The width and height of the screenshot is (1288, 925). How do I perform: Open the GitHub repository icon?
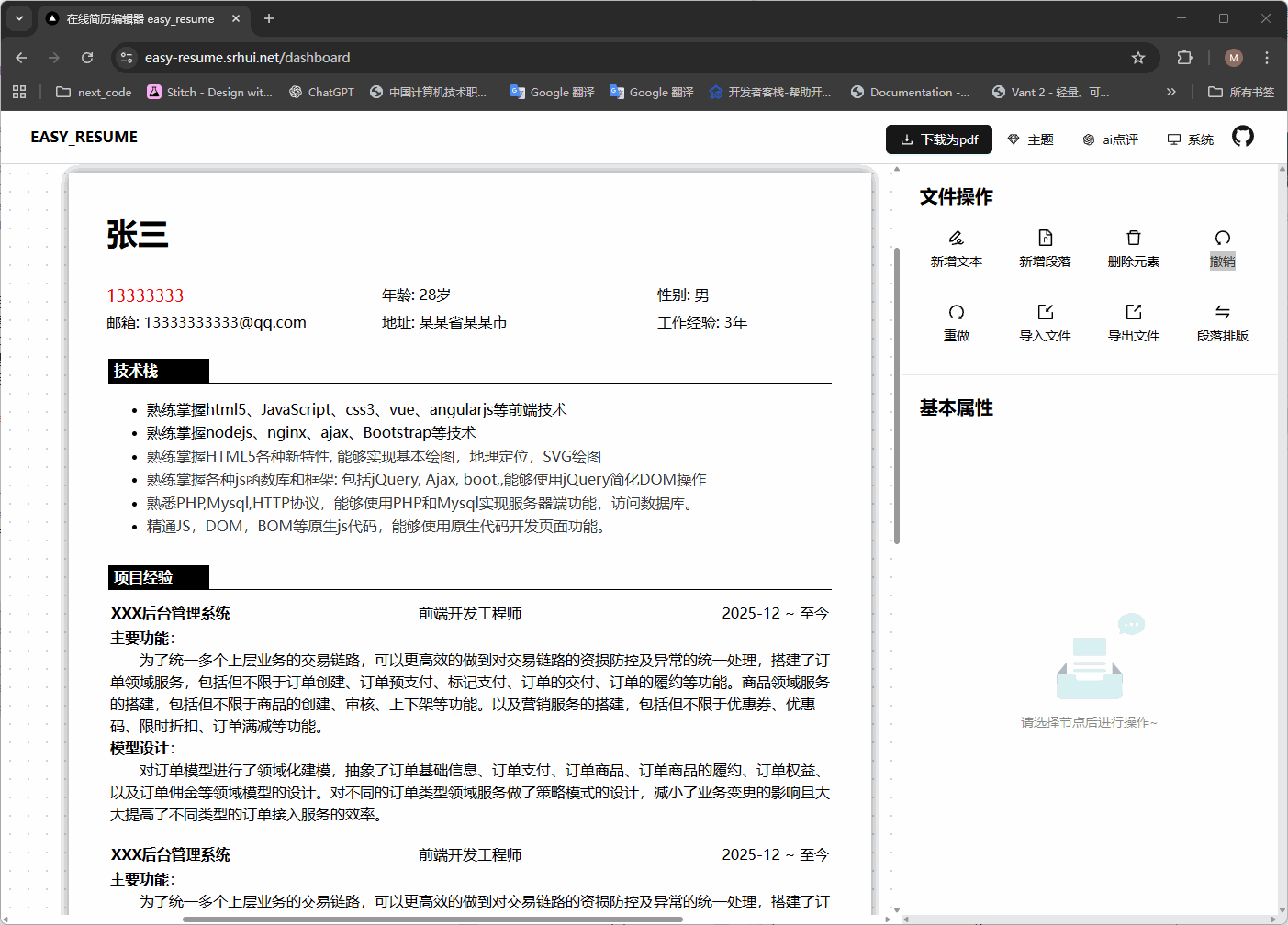coord(1242,137)
